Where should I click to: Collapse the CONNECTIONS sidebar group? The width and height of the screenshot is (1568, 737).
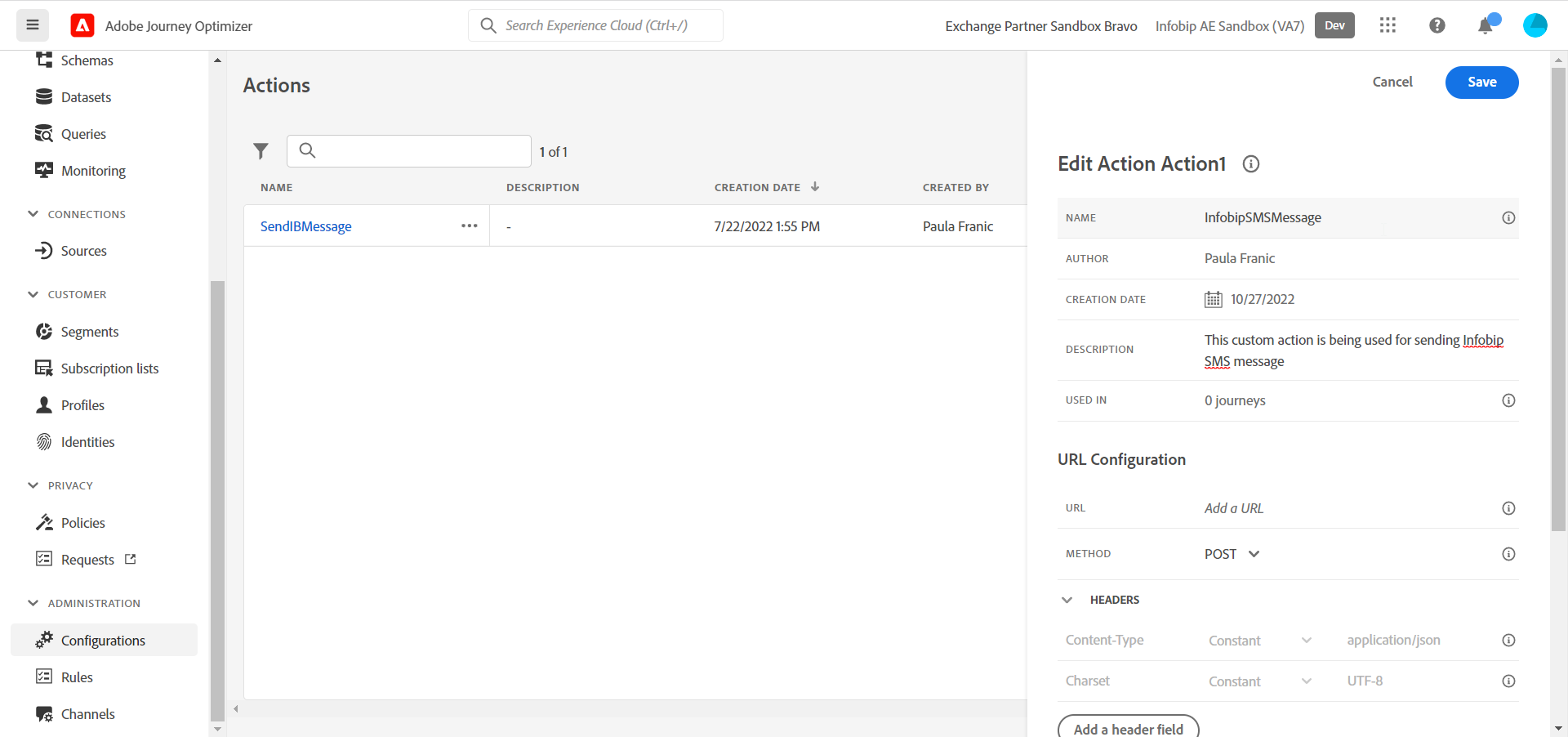tap(33, 214)
